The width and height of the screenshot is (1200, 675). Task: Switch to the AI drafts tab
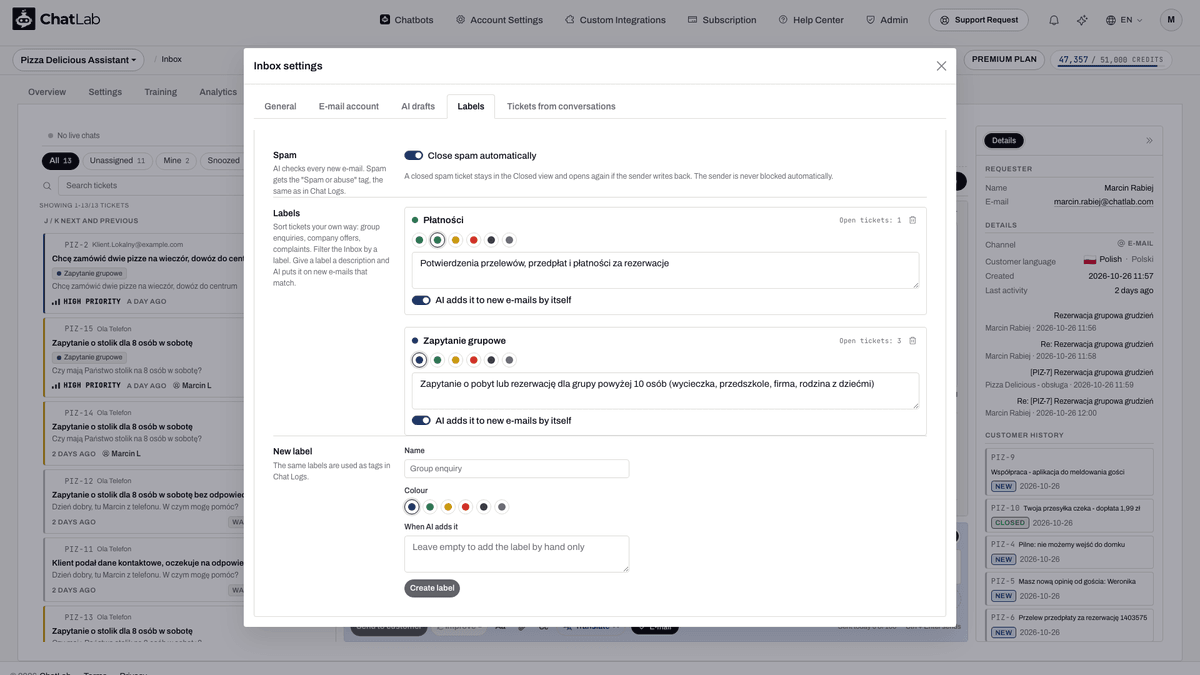pyautogui.click(x=418, y=106)
